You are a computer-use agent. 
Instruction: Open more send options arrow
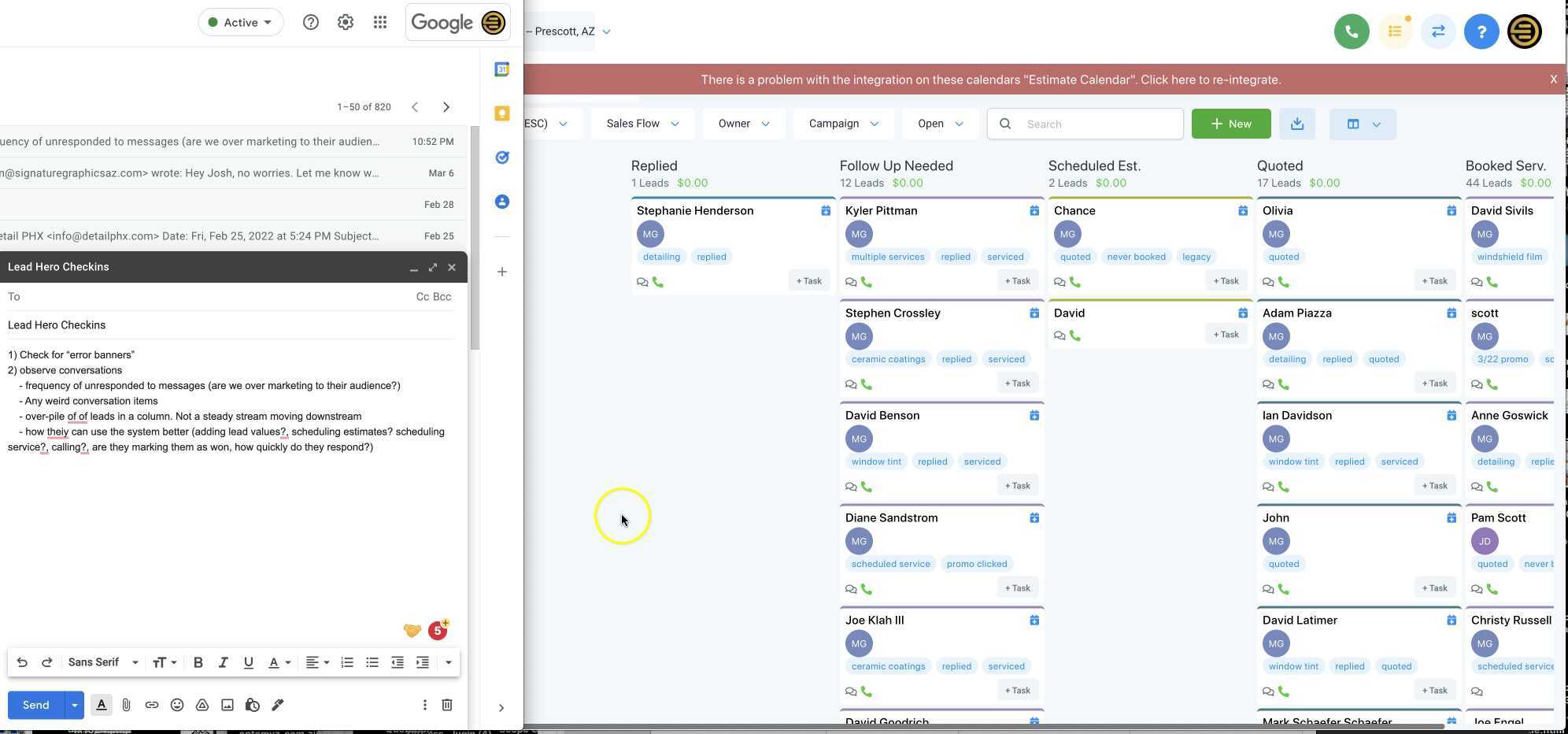74,705
